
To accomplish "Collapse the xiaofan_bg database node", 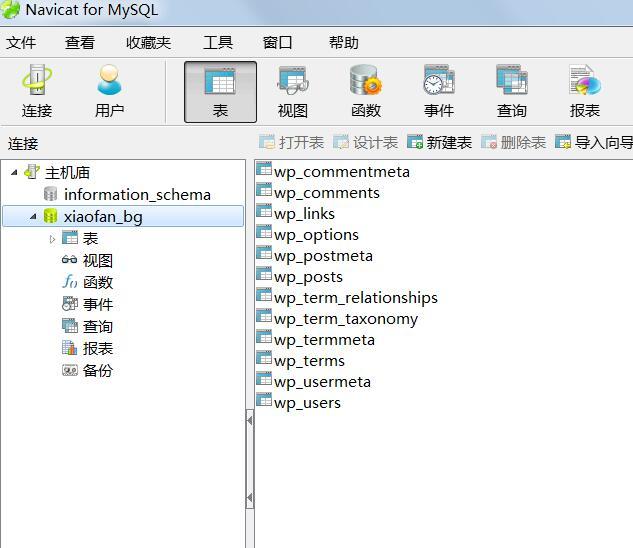I will (33, 216).
